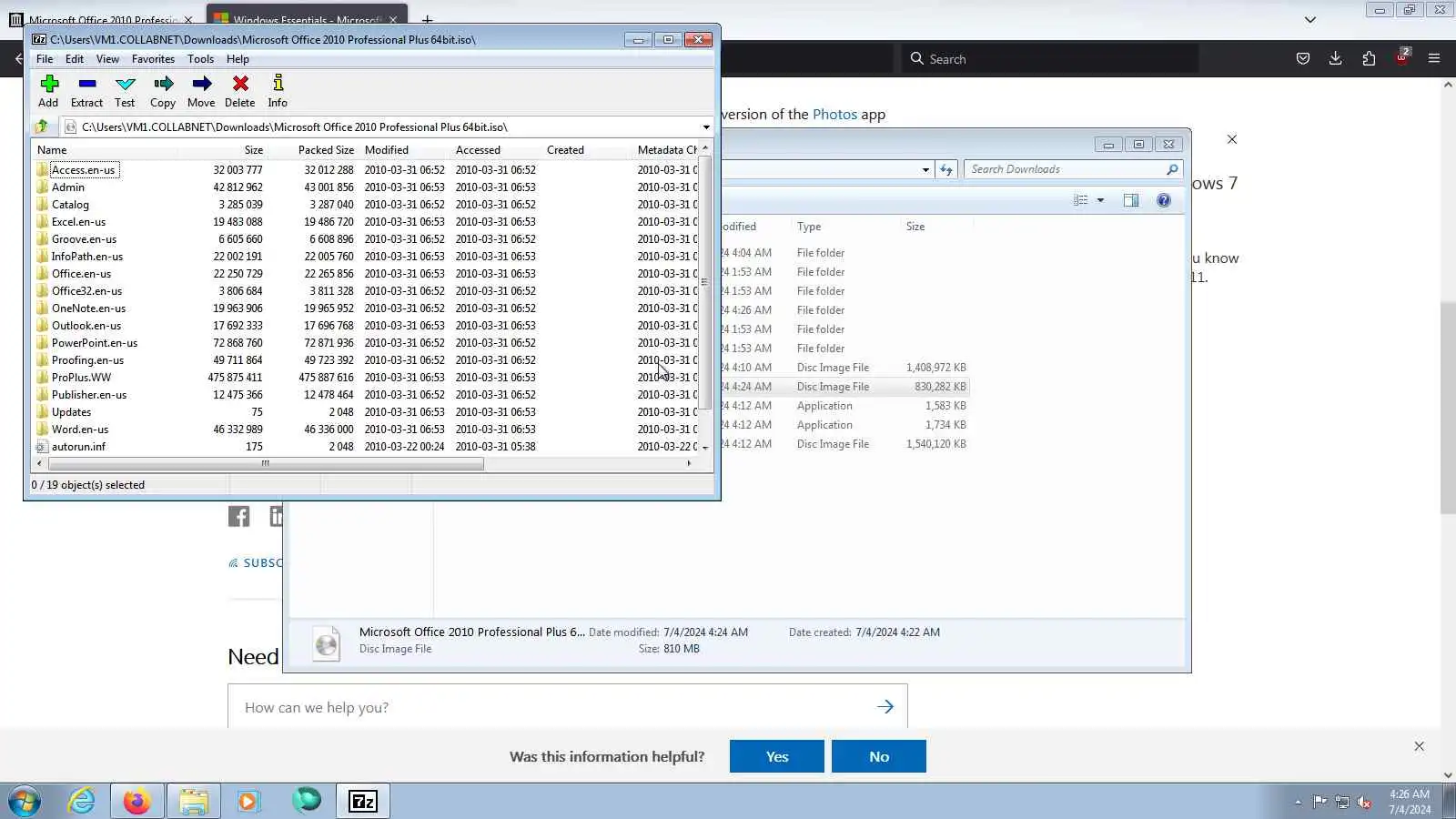This screenshot has width=1456, height=819.
Task: Open Firefox downloads icon in the toolbar
Action: coord(1336,59)
